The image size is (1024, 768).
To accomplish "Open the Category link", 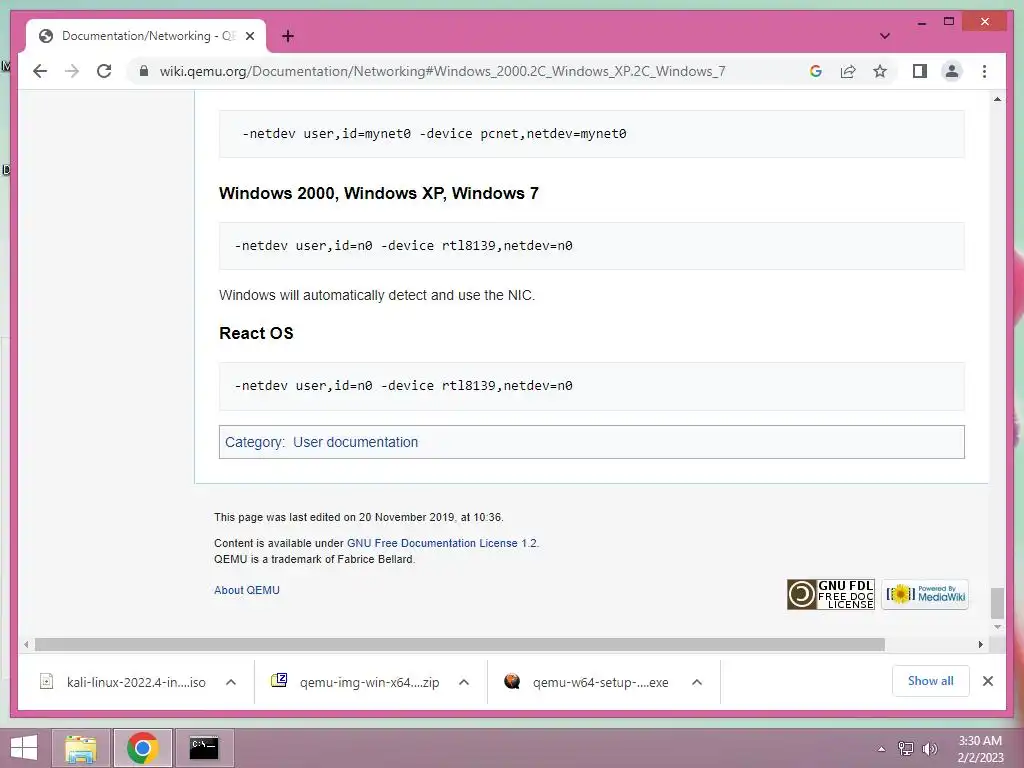I will pyautogui.click(x=254, y=442).
